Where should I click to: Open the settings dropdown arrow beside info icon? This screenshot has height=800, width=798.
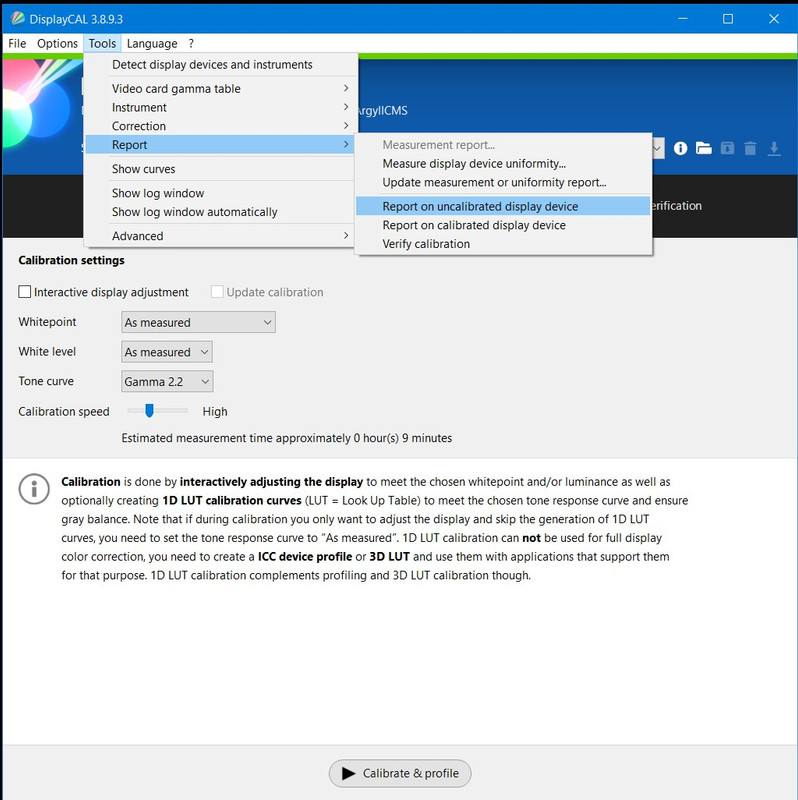658,148
